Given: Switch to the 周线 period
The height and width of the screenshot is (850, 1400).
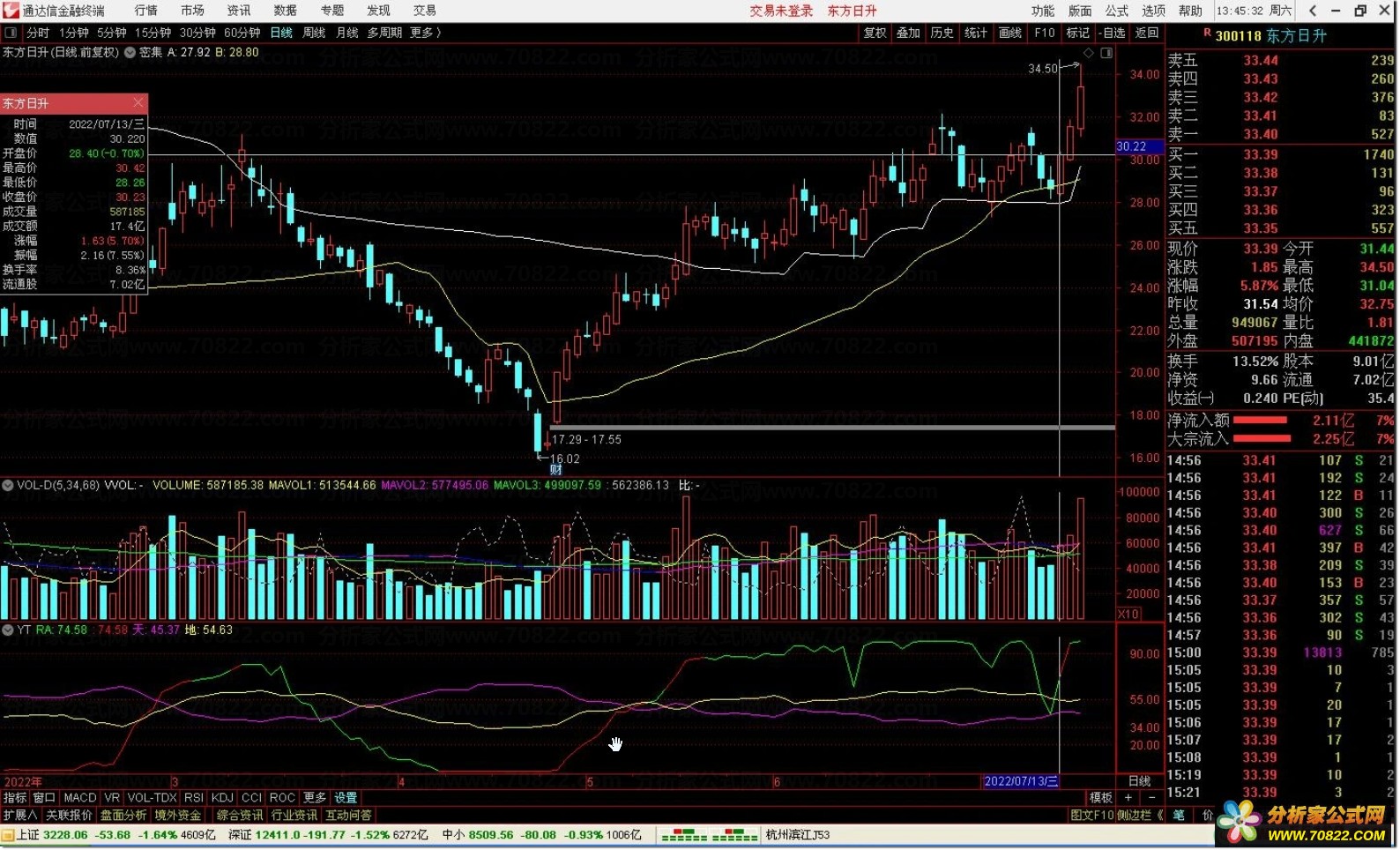Looking at the screenshot, I should click(x=314, y=33).
